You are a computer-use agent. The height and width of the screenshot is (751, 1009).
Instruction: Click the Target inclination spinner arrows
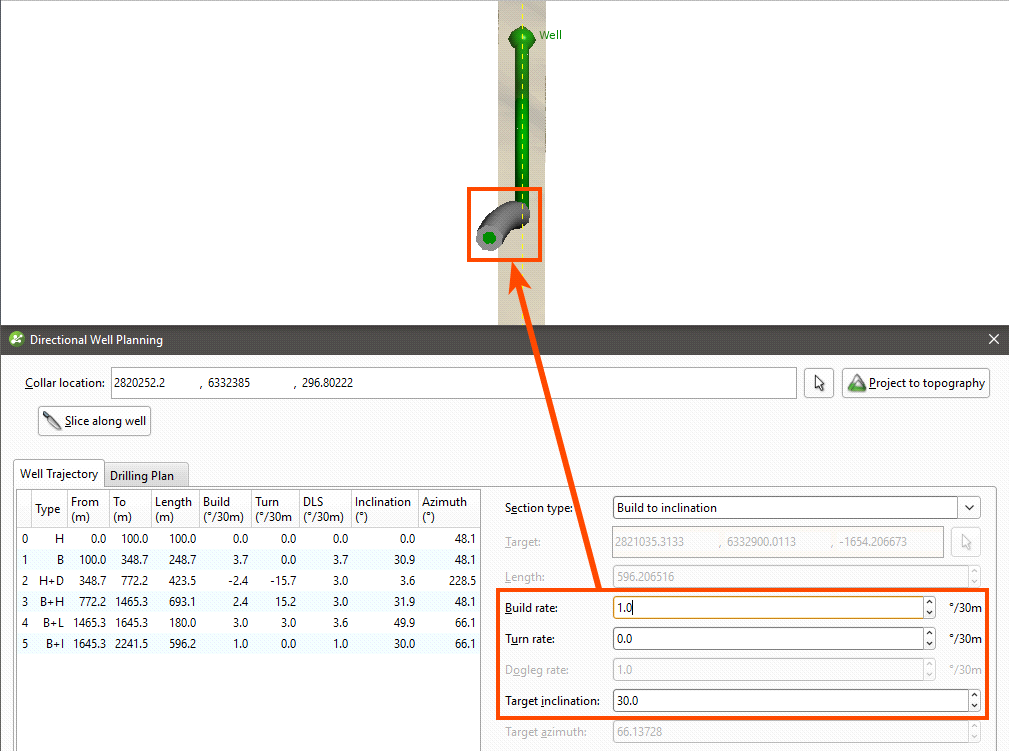(x=974, y=701)
